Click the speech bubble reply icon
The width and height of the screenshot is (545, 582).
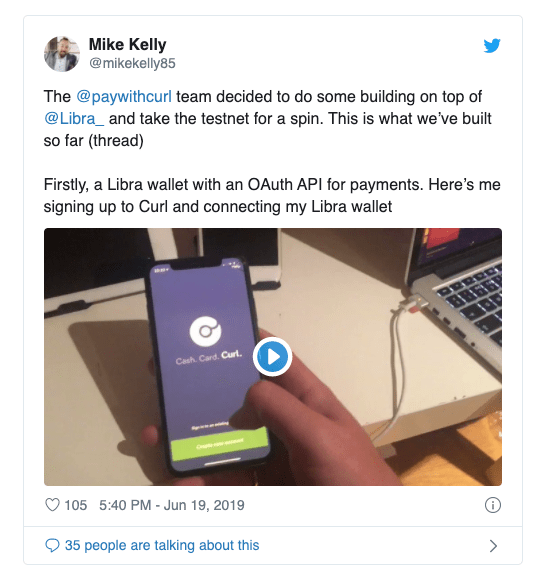[x=52, y=545]
